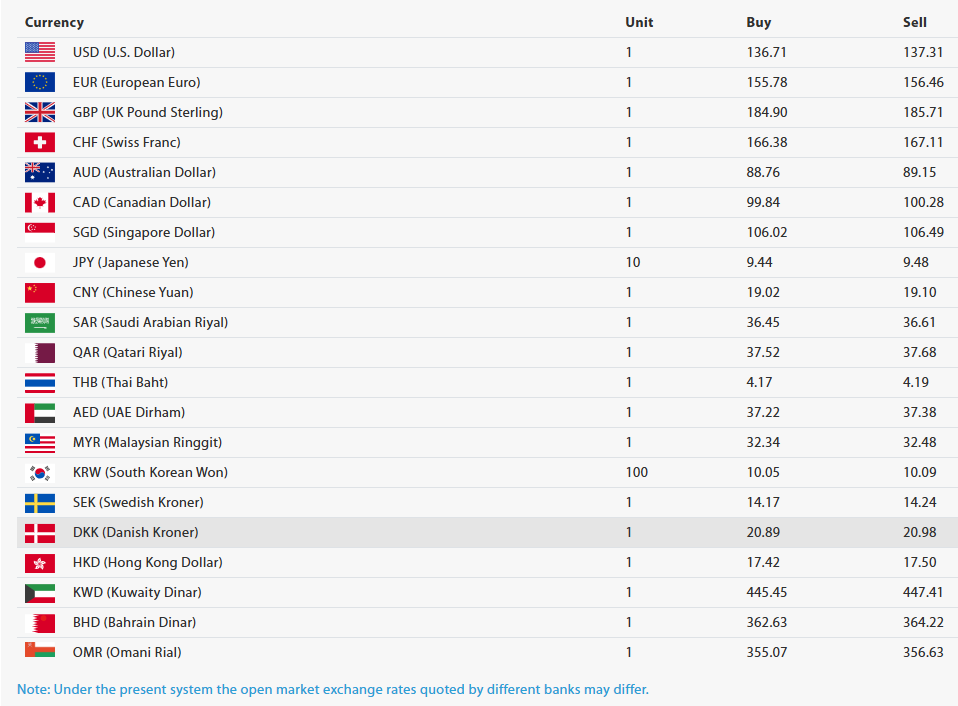Click the Japanese flag icon
The image size is (958, 706).
(40, 262)
